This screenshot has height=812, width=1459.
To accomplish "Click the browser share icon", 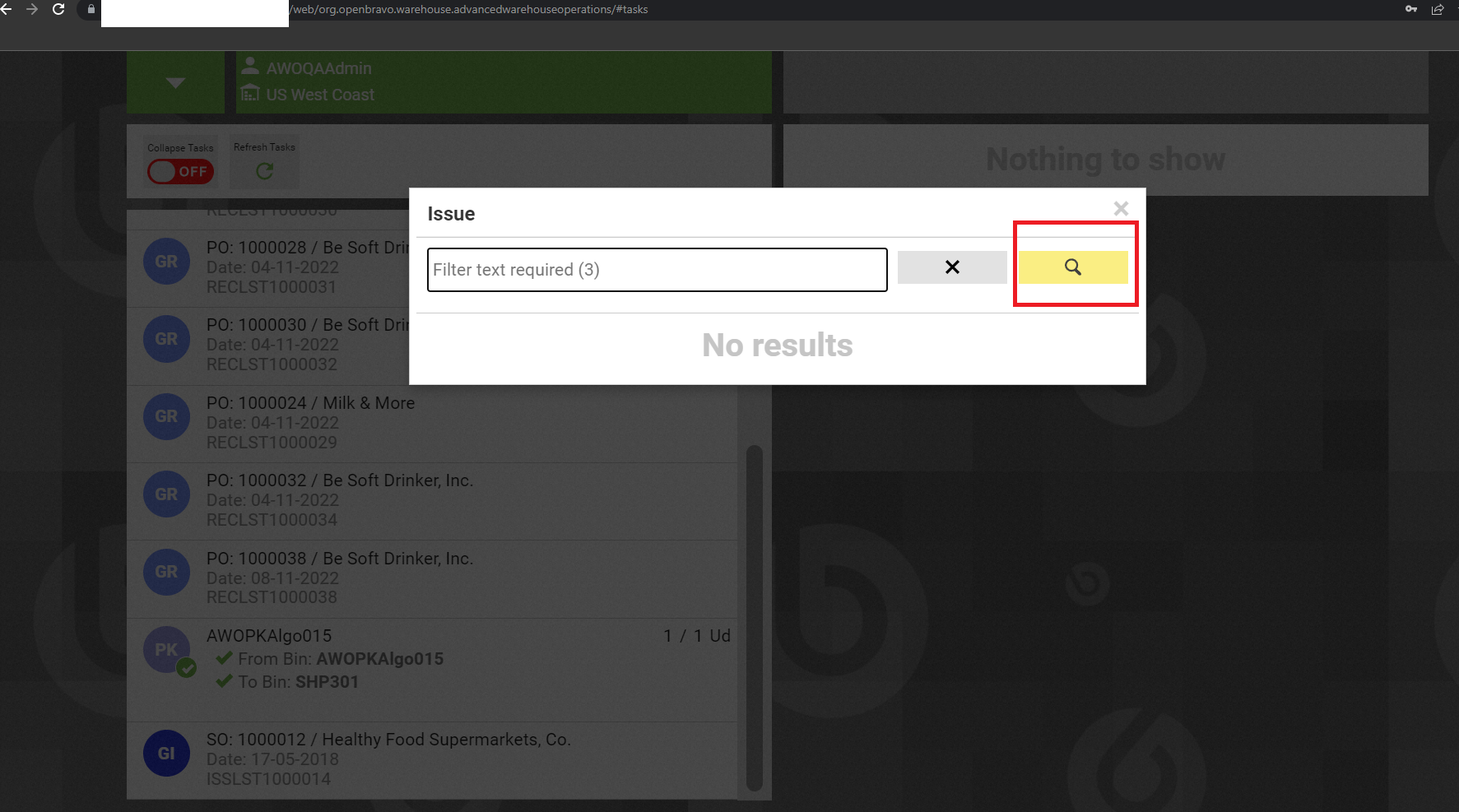I will [x=1438, y=9].
